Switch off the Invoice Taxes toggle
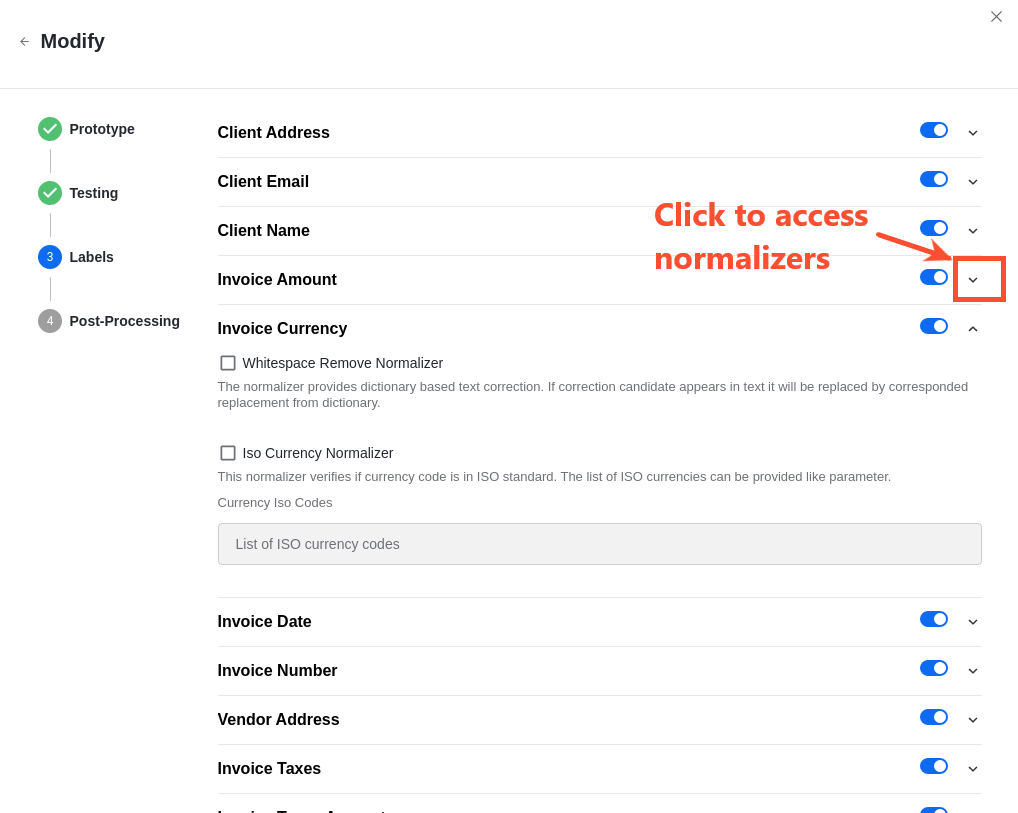Screen dimensions: 1018x813 [x=934, y=766]
